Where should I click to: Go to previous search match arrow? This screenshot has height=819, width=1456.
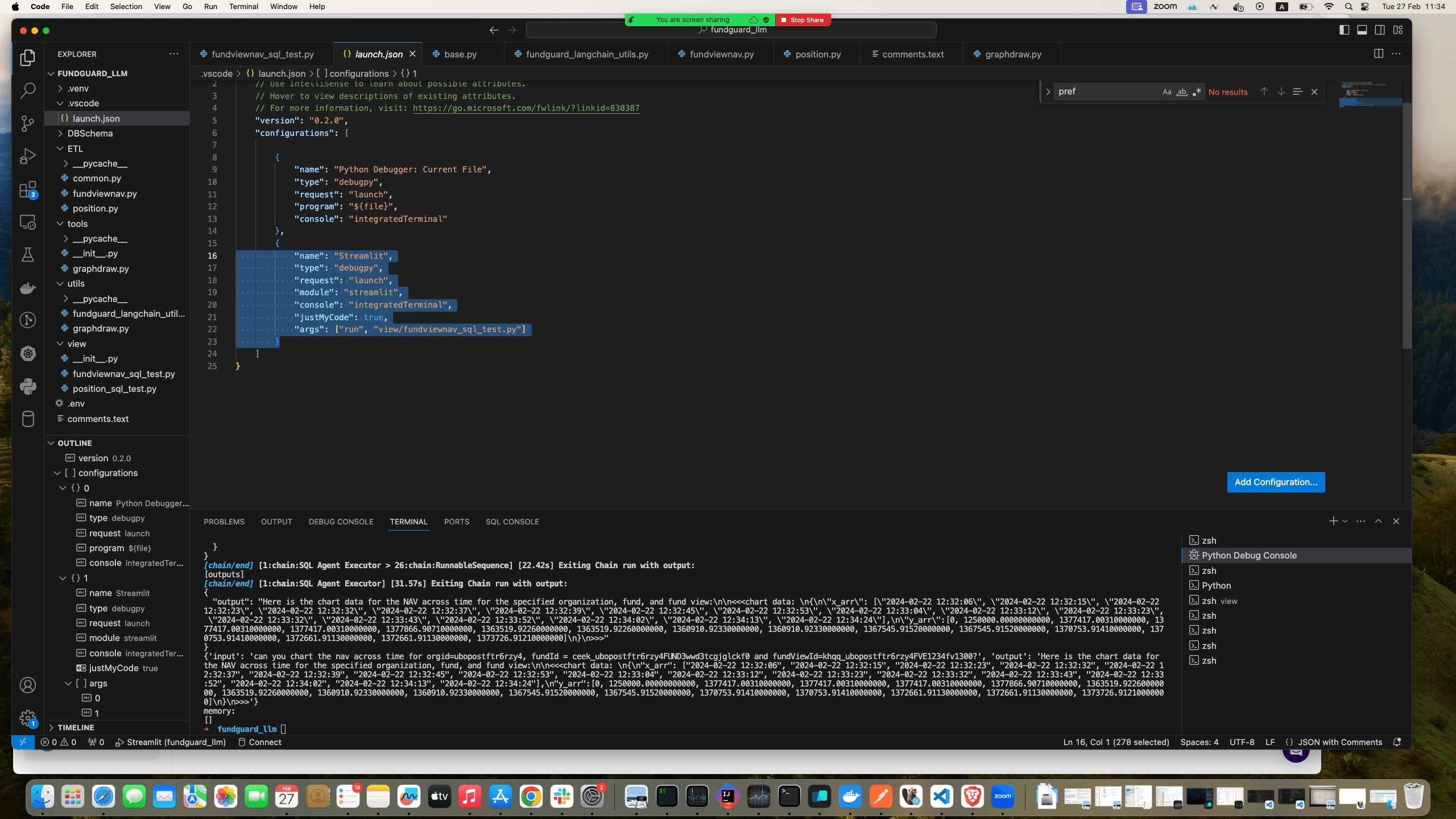pyautogui.click(x=1264, y=92)
